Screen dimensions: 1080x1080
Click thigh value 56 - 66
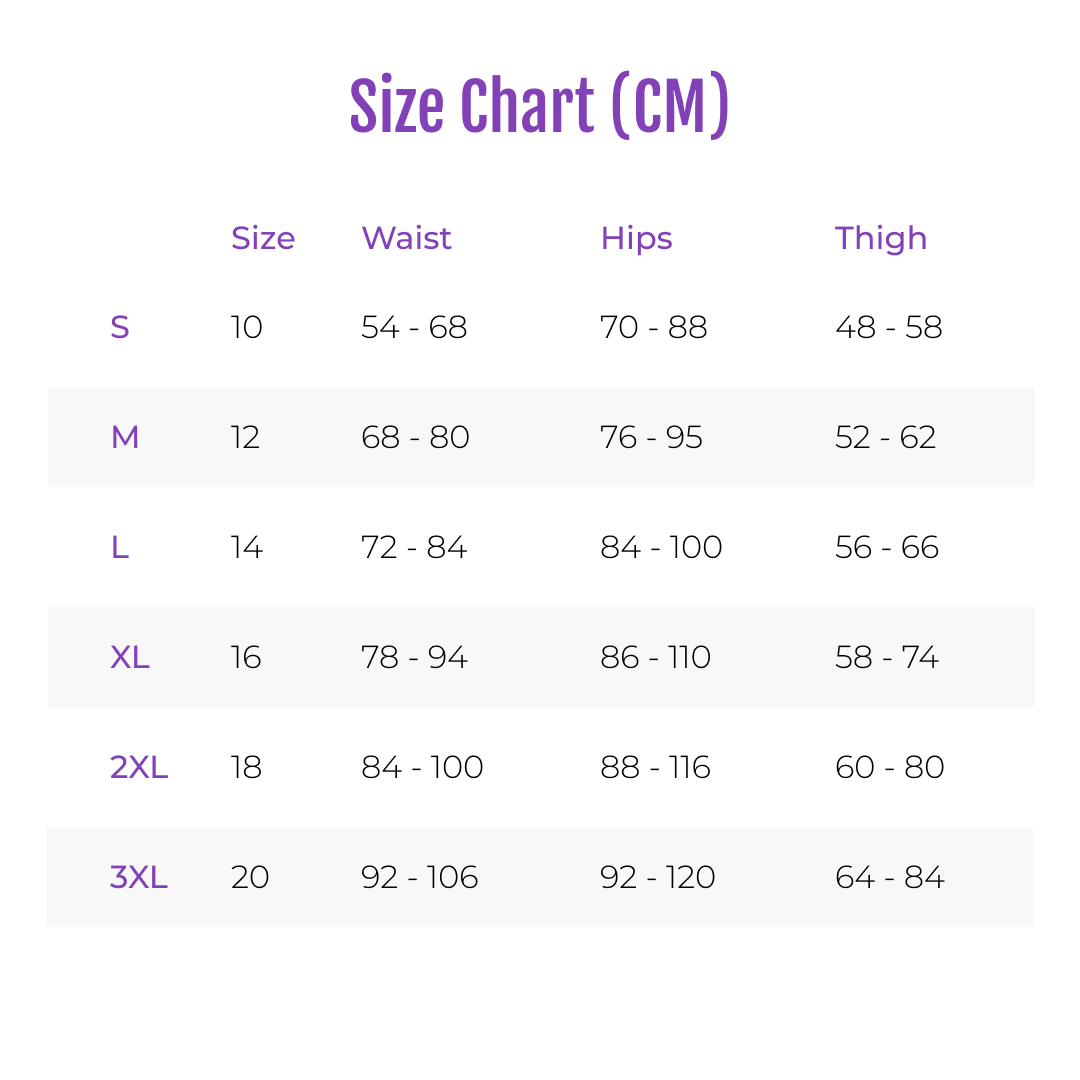[x=887, y=548]
